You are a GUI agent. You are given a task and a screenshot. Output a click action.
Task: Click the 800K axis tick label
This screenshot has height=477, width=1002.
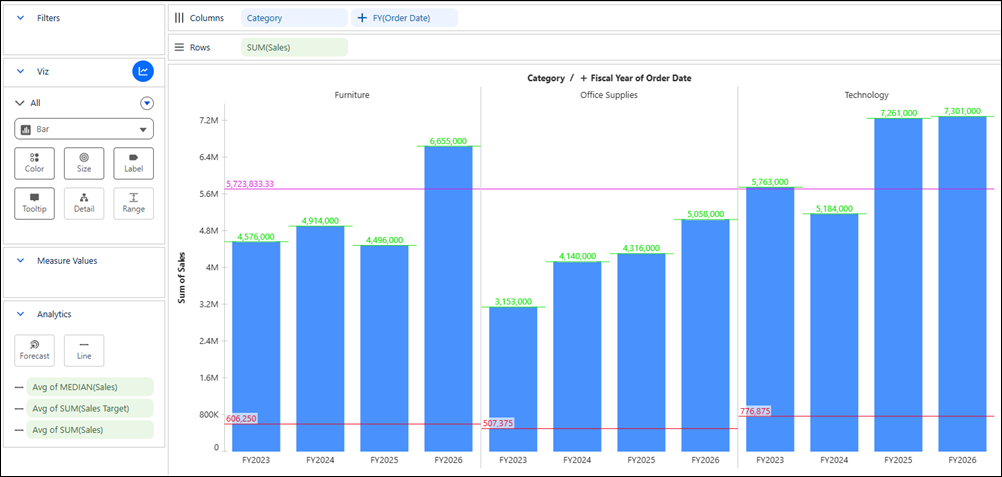[209, 415]
